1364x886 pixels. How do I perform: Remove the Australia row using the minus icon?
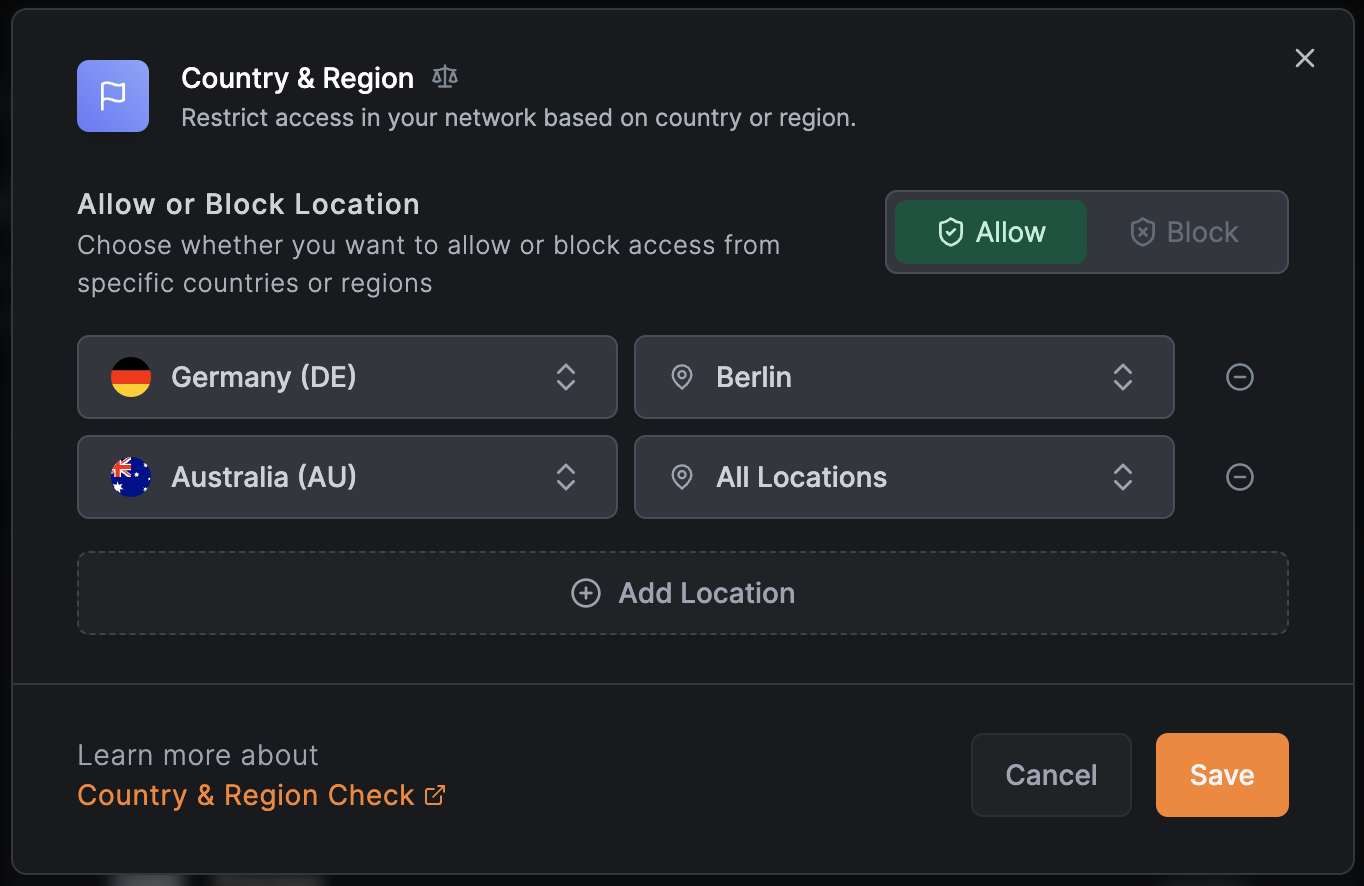(x=1239, y=477)
